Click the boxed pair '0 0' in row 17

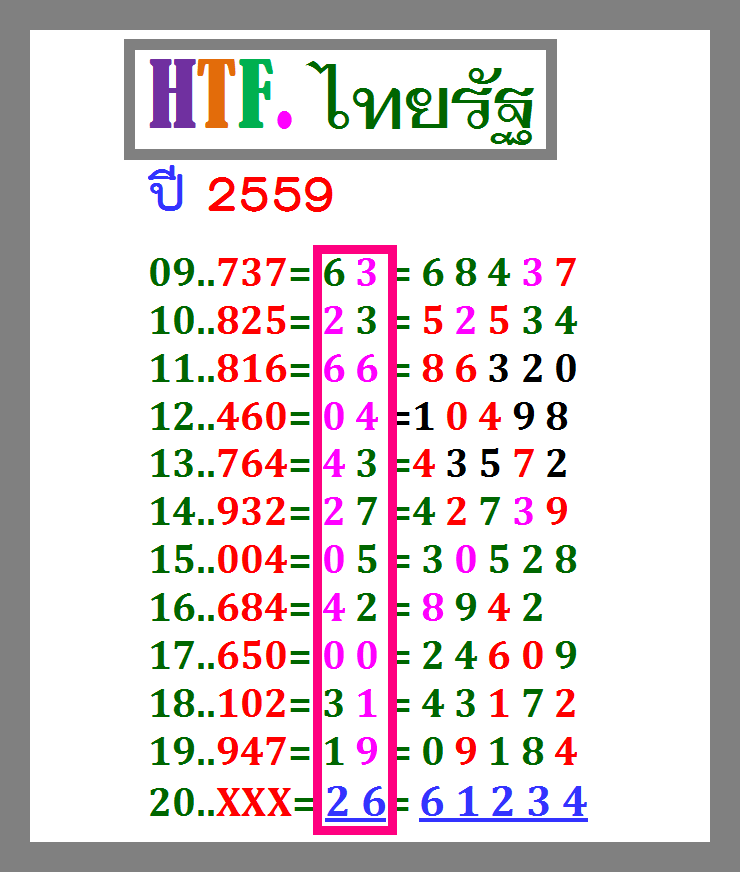click(350, 655)
